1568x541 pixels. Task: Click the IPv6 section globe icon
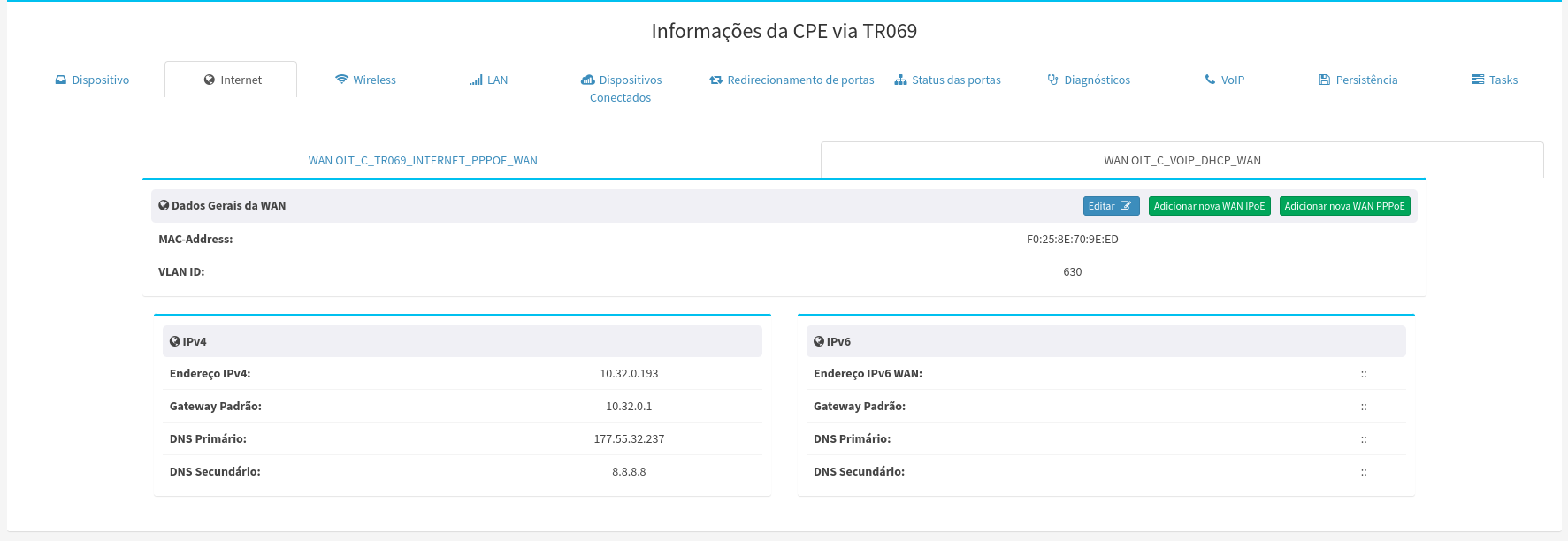[819, 341]
